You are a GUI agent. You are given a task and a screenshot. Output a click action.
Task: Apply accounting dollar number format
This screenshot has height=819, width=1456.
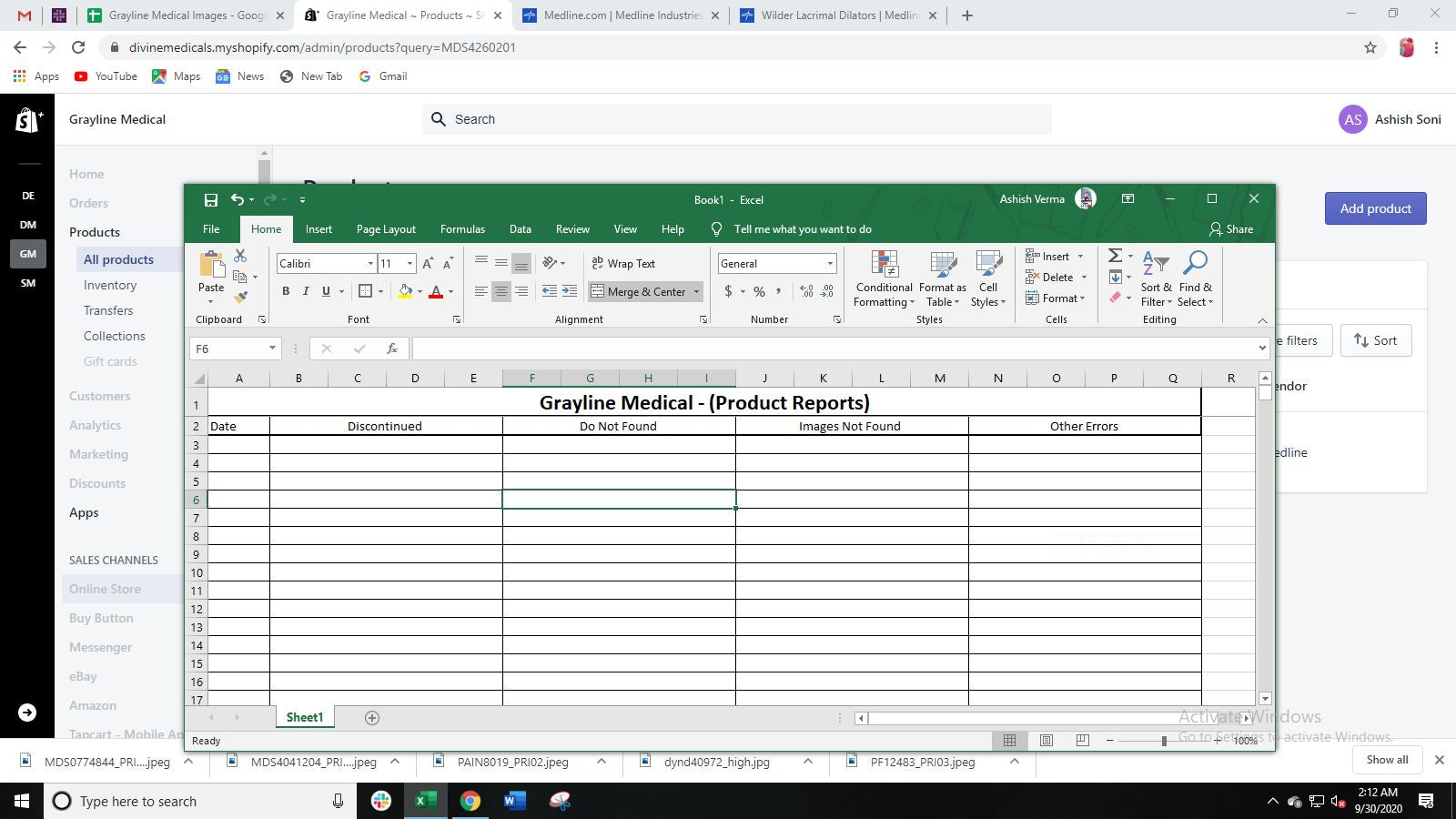click(x=728, y=291)
